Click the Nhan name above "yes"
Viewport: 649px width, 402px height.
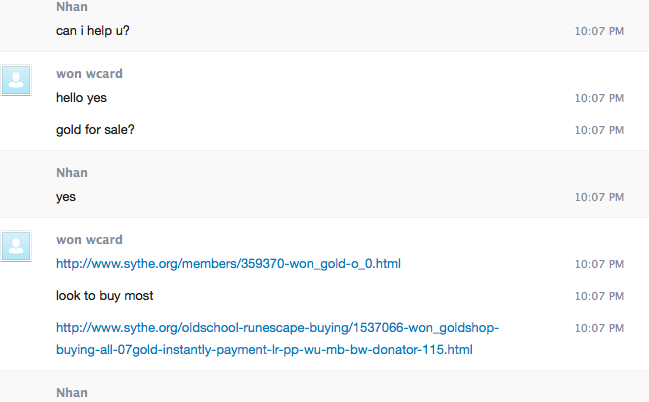72,173
